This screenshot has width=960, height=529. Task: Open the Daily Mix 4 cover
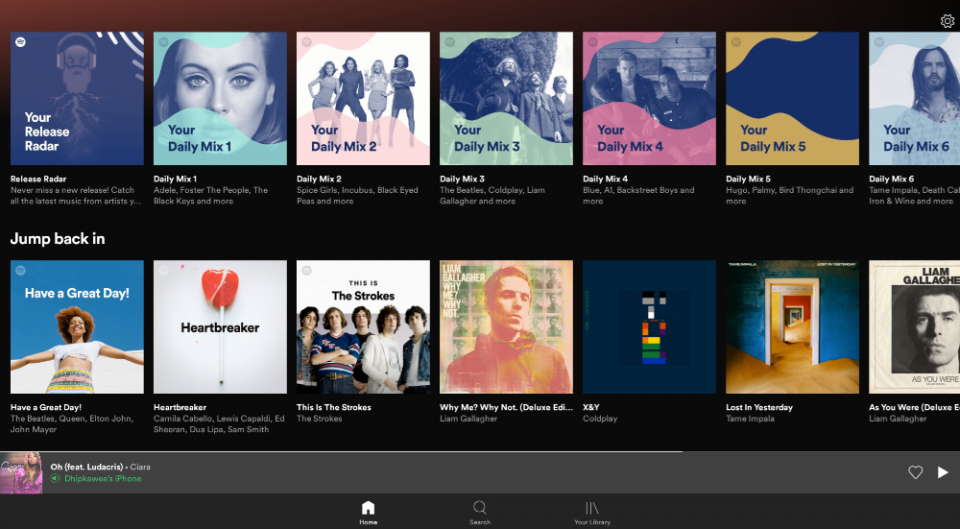coord(649,99)
